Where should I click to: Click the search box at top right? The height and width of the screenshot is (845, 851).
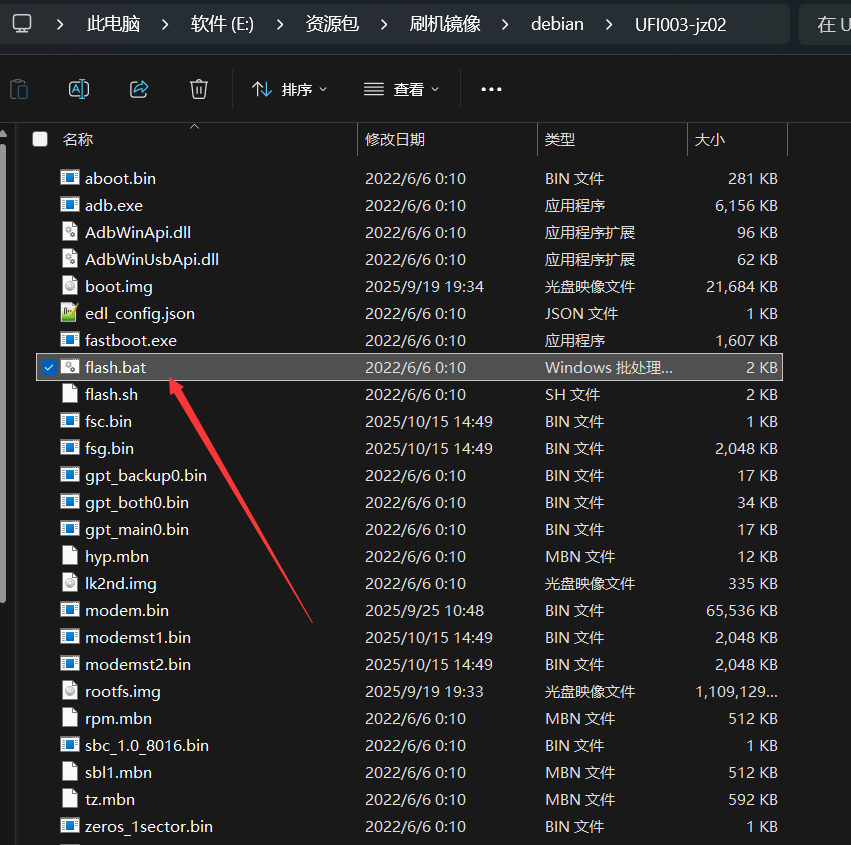[x=825, y=24]
